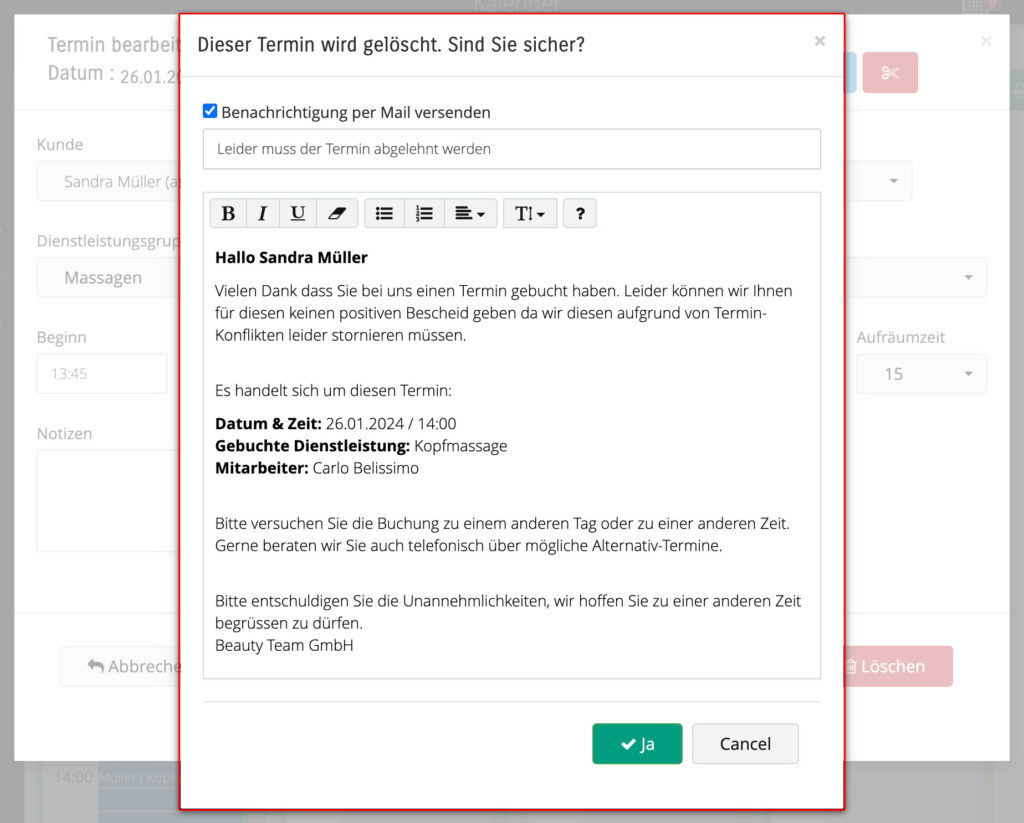Screen dimensions: 1024x823
Task: Open the editor help question mark
Action: (580, 213)
